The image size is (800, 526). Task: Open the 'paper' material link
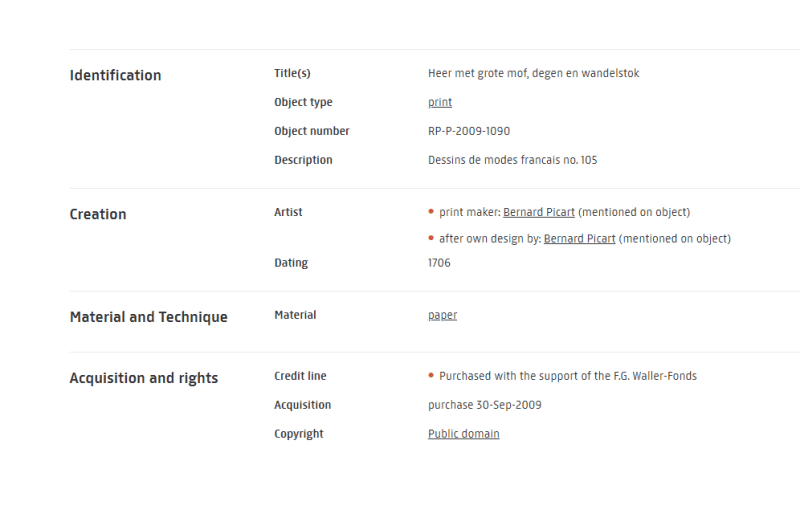coord(442,315)
